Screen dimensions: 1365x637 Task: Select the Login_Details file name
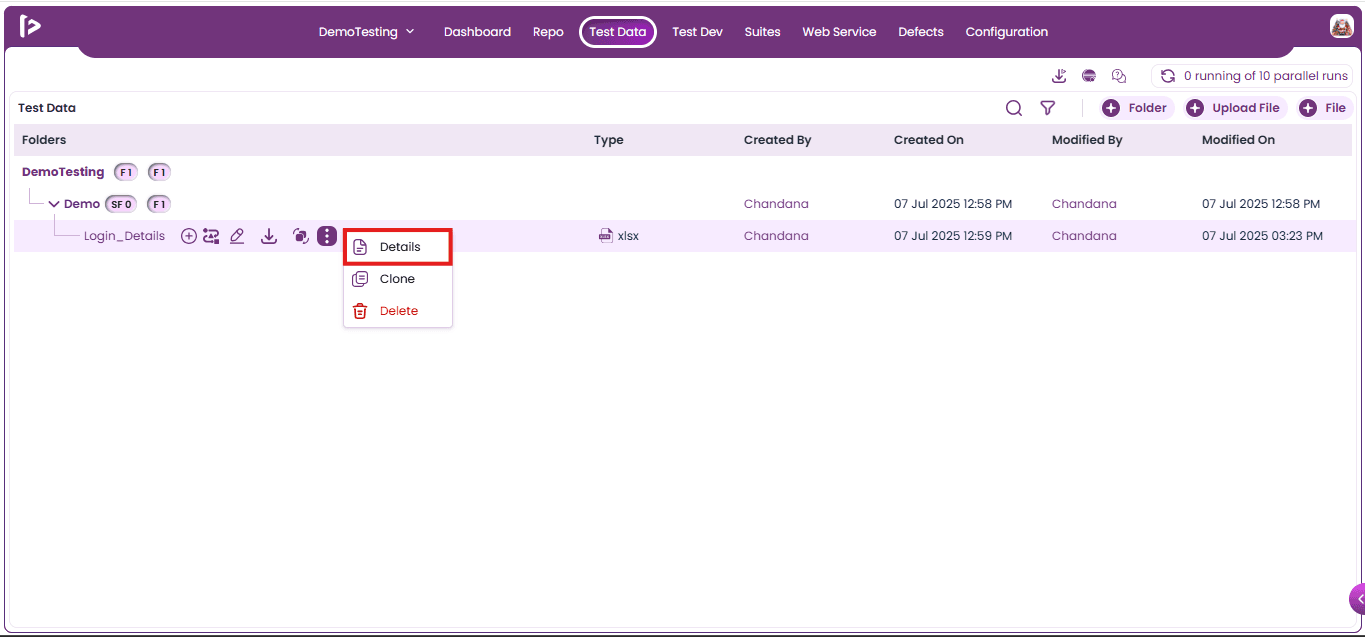(x=124, y=236)
